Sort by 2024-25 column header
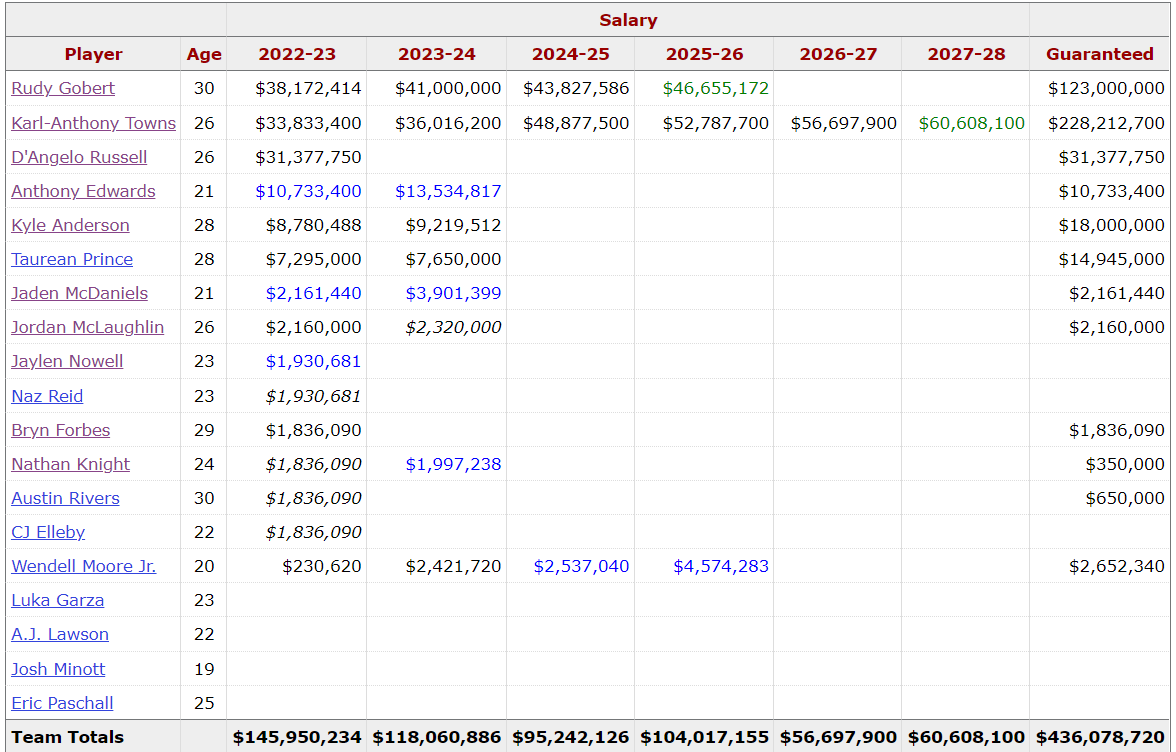1176x752 pixels. (x=571, y=54)
